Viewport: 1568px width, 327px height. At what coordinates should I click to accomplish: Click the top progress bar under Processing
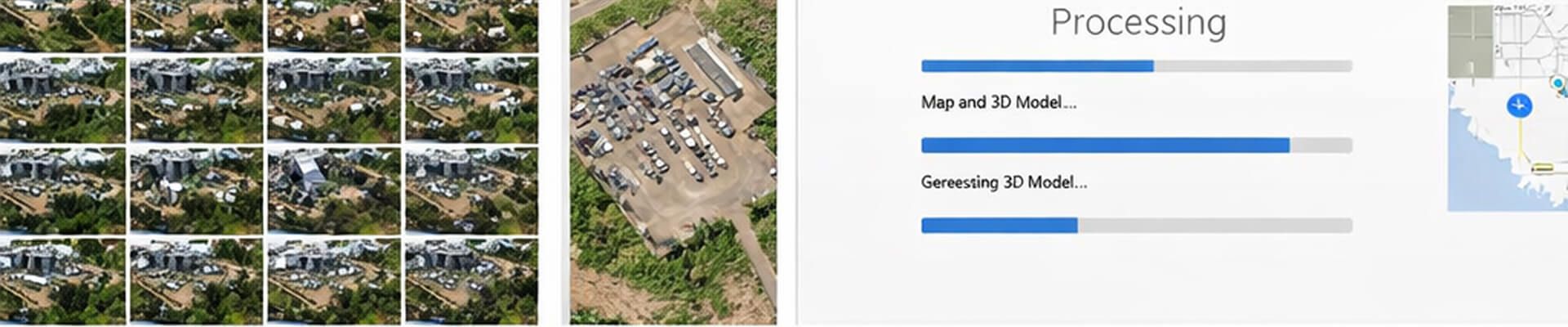point(1136,66)
